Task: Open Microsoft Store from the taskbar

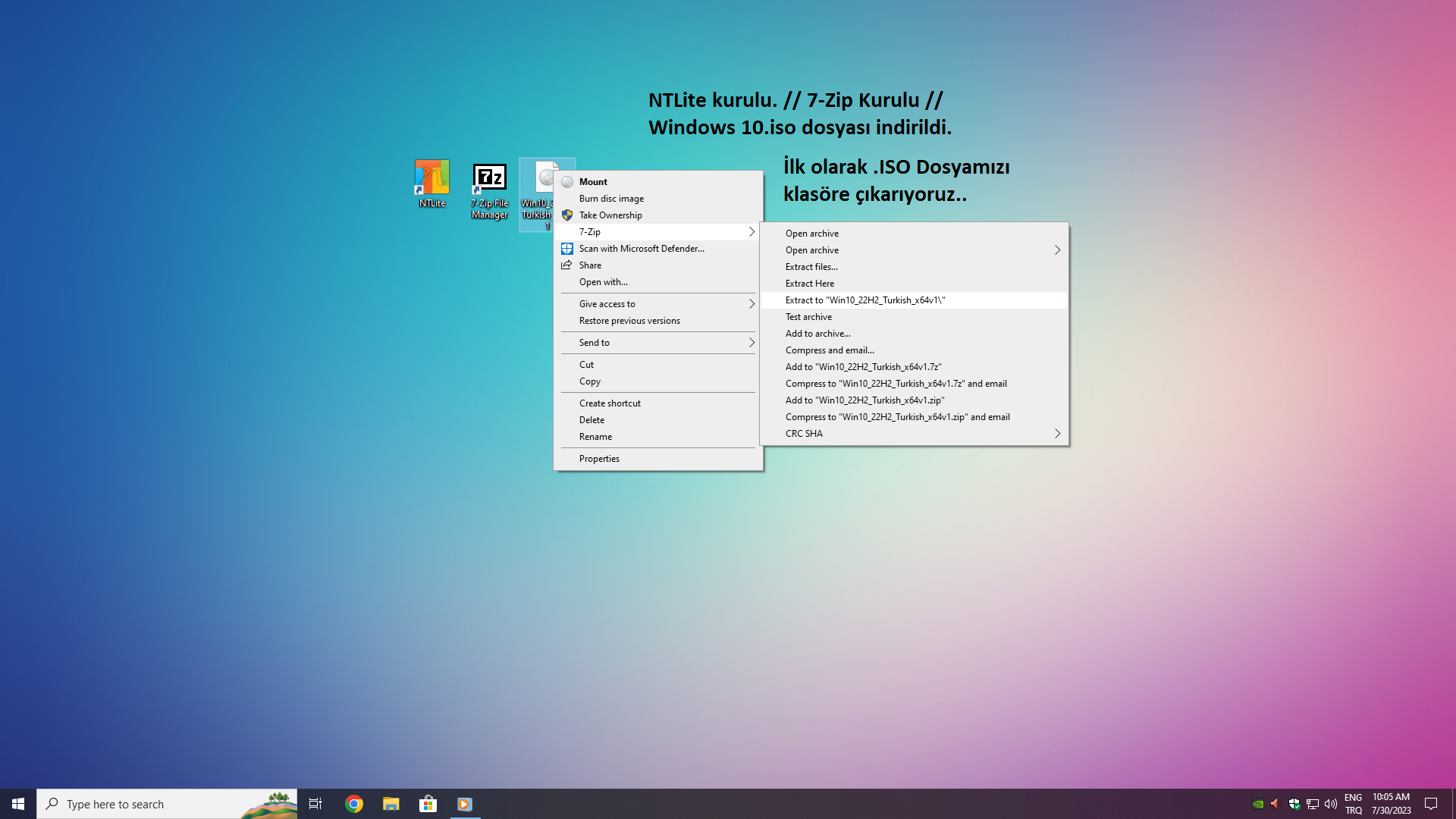Action: 428,804
